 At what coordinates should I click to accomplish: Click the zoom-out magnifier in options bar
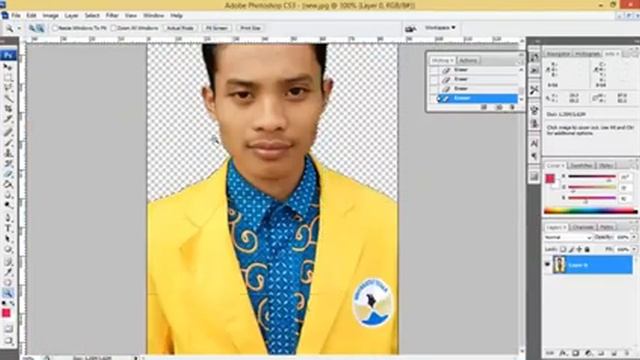(40, 28)
